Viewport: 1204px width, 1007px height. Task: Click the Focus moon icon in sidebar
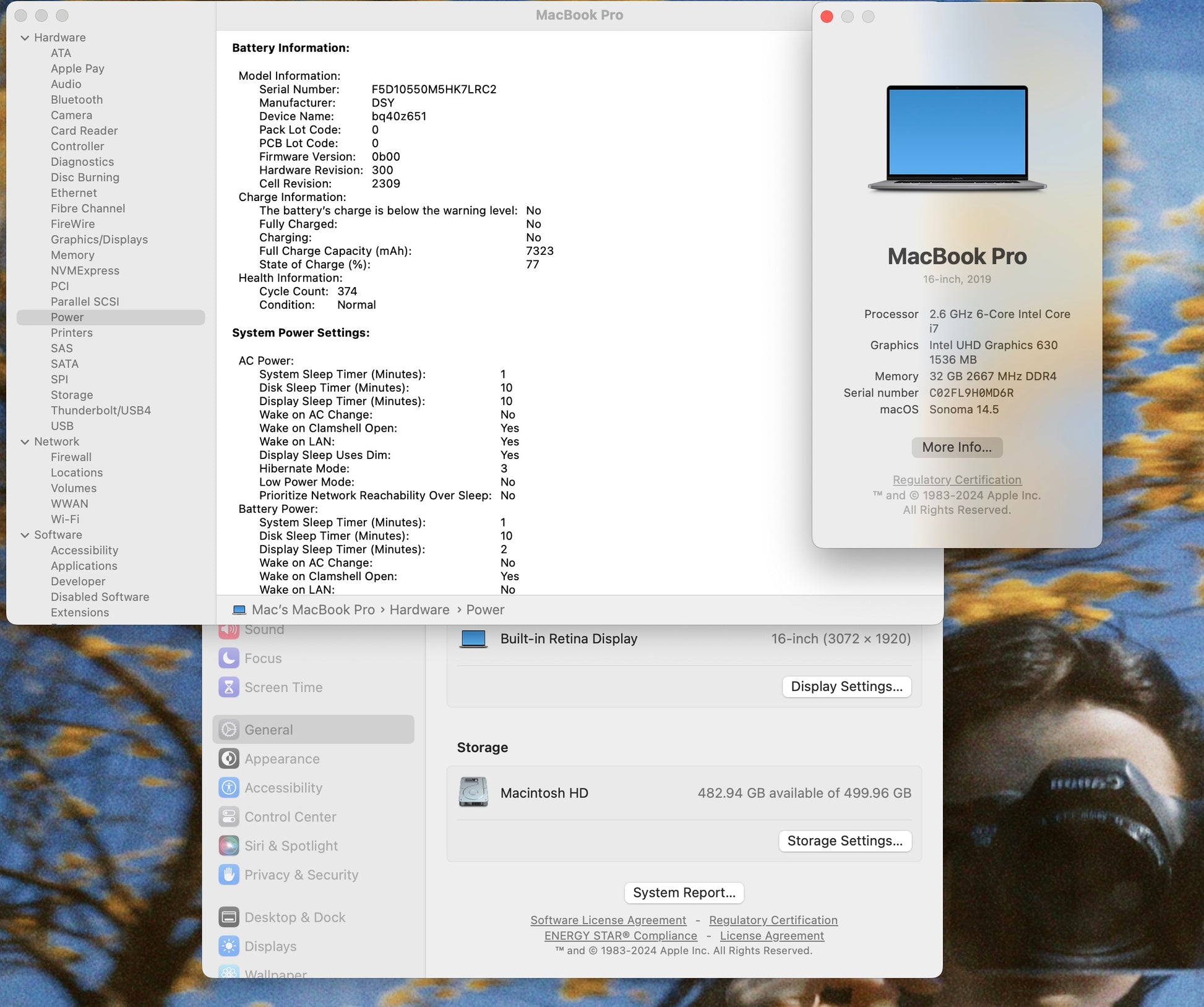click(229, 658)
